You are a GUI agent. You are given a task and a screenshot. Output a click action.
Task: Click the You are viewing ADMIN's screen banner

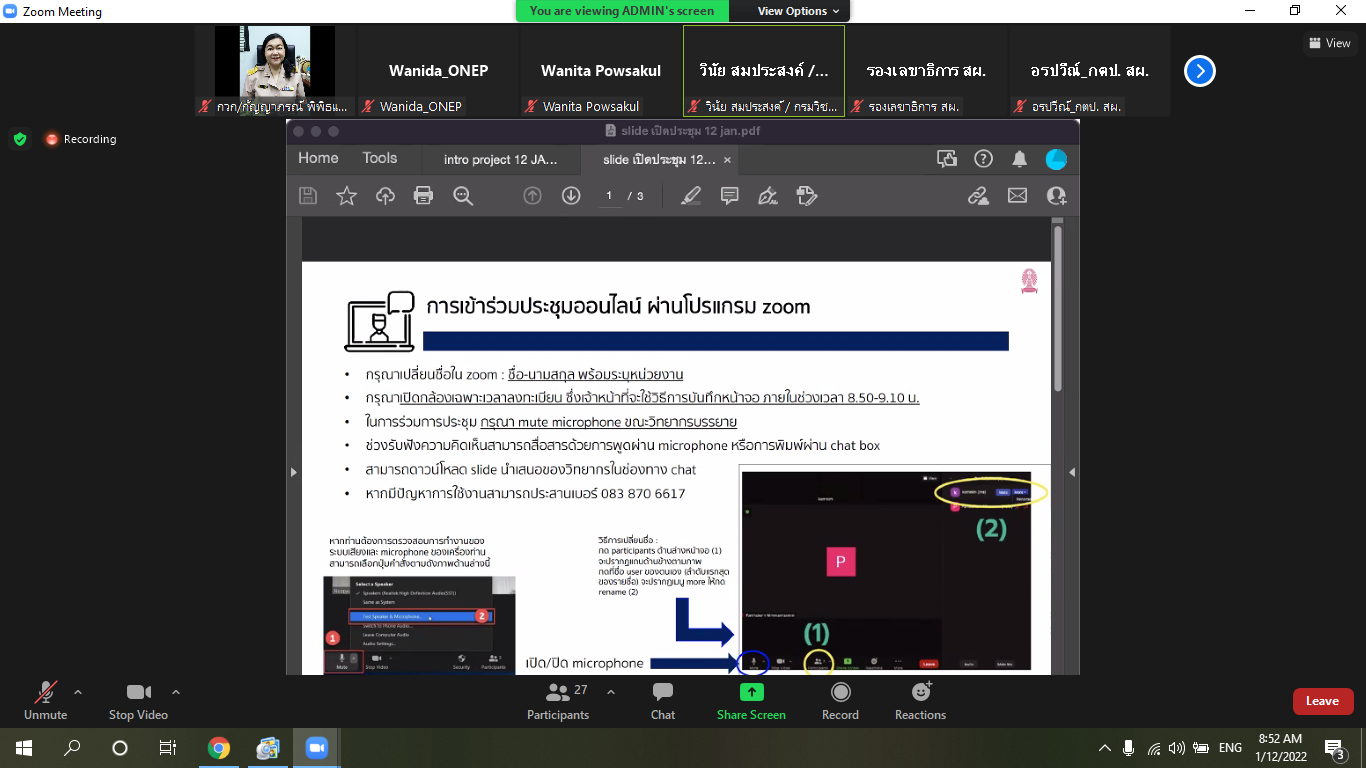(622, 11)
